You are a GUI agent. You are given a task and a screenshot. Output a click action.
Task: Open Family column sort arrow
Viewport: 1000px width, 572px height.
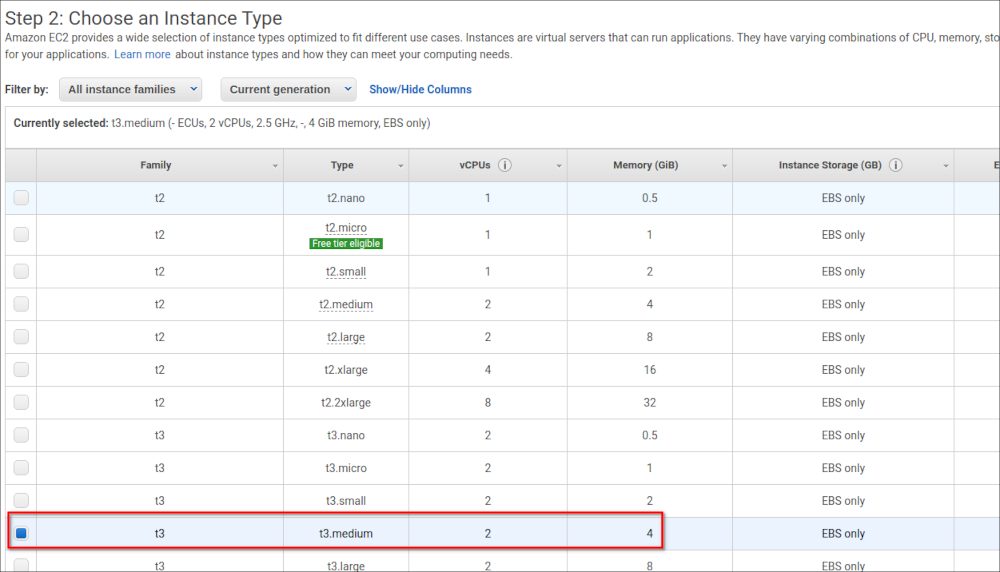[275, 166]
